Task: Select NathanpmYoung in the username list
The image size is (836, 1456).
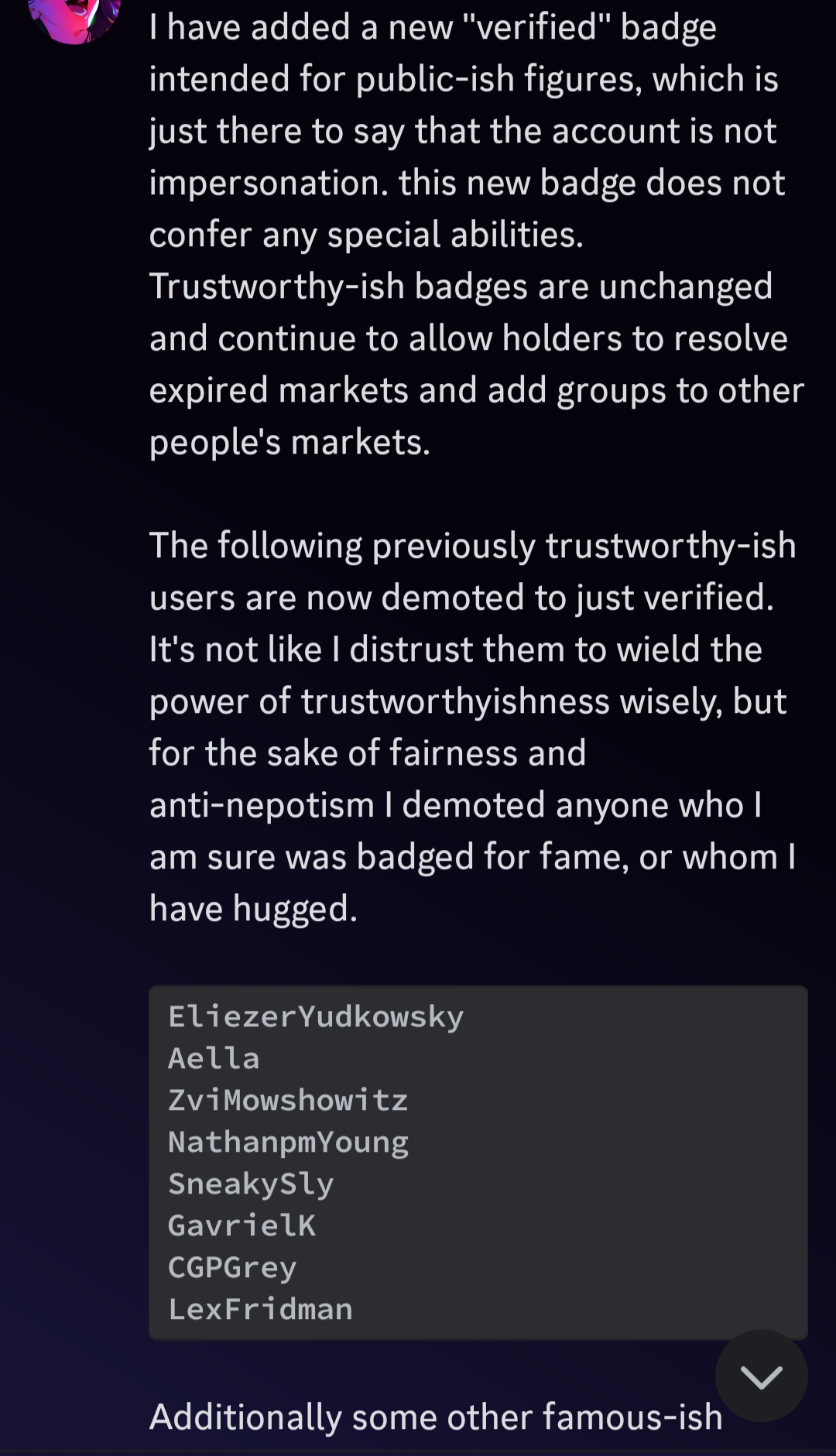Action: tap(288, 1142)
